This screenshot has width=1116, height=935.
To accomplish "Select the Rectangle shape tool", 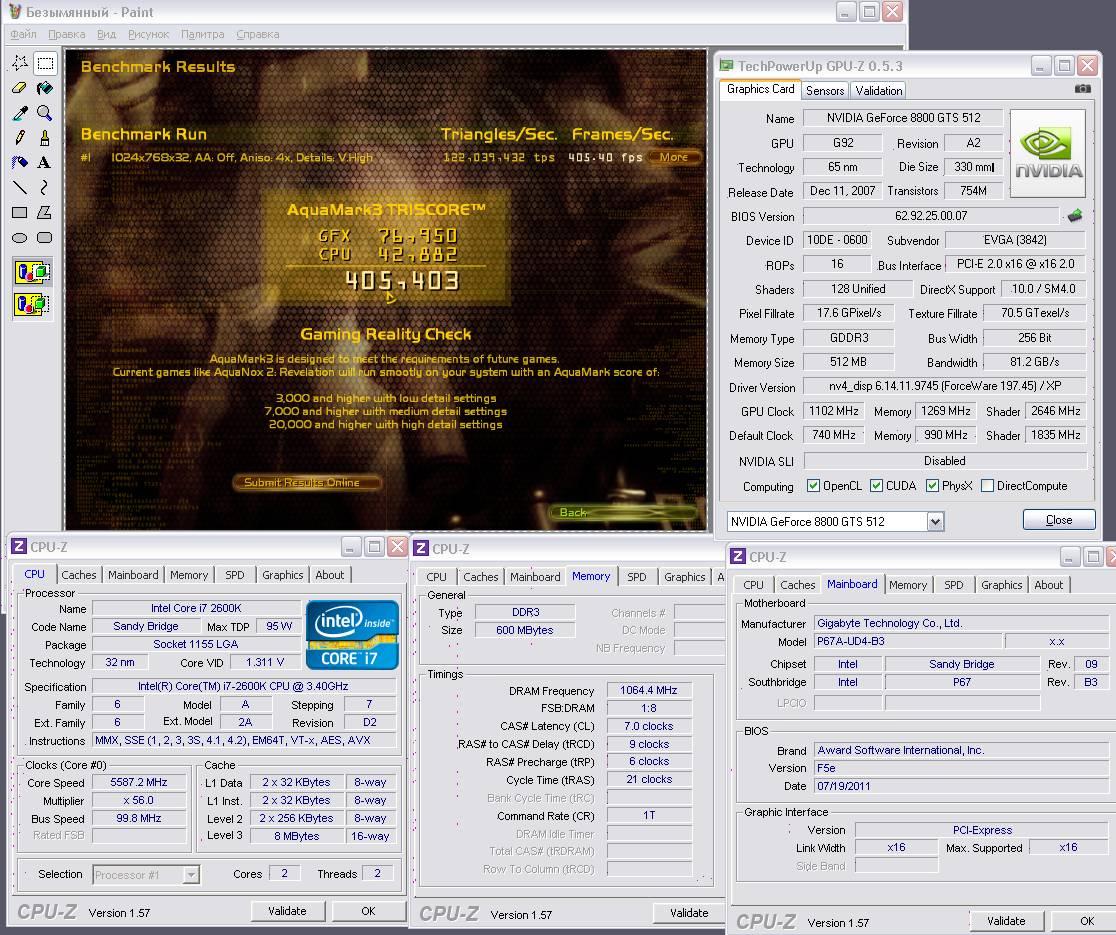I will (20, 213).
